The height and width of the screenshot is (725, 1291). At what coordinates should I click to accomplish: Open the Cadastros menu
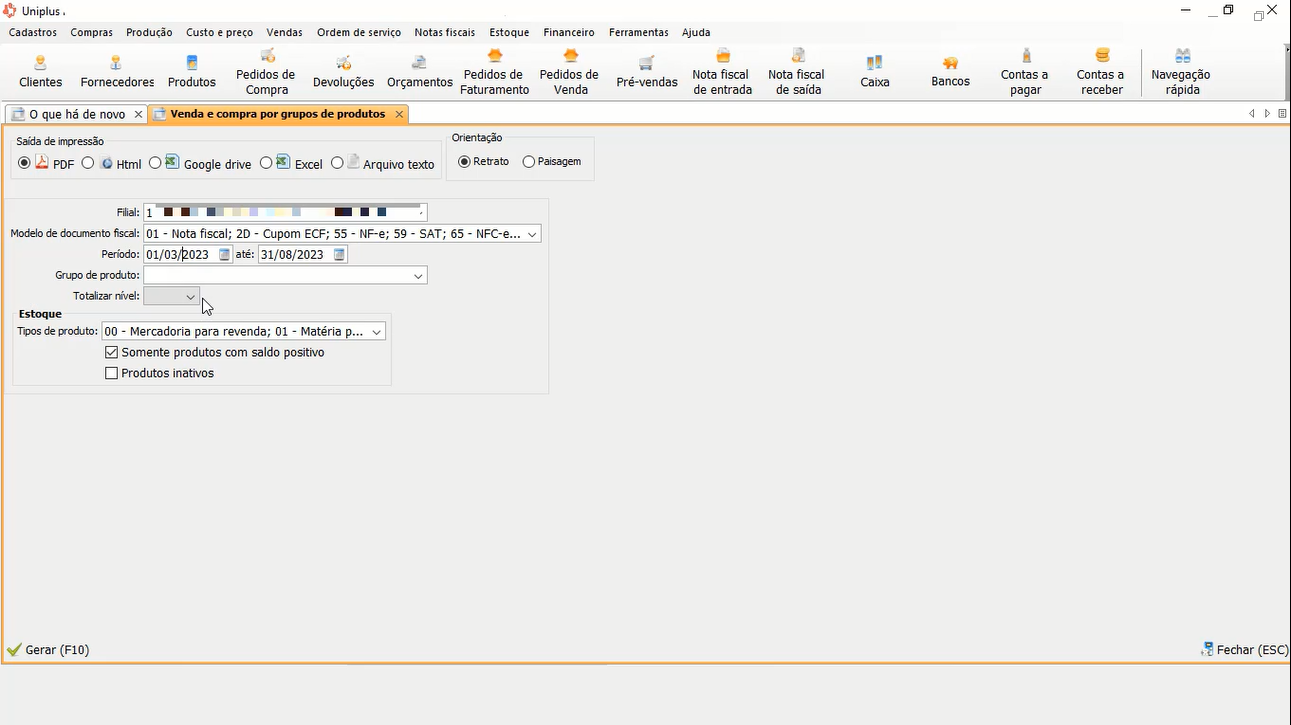coord(33,33)
